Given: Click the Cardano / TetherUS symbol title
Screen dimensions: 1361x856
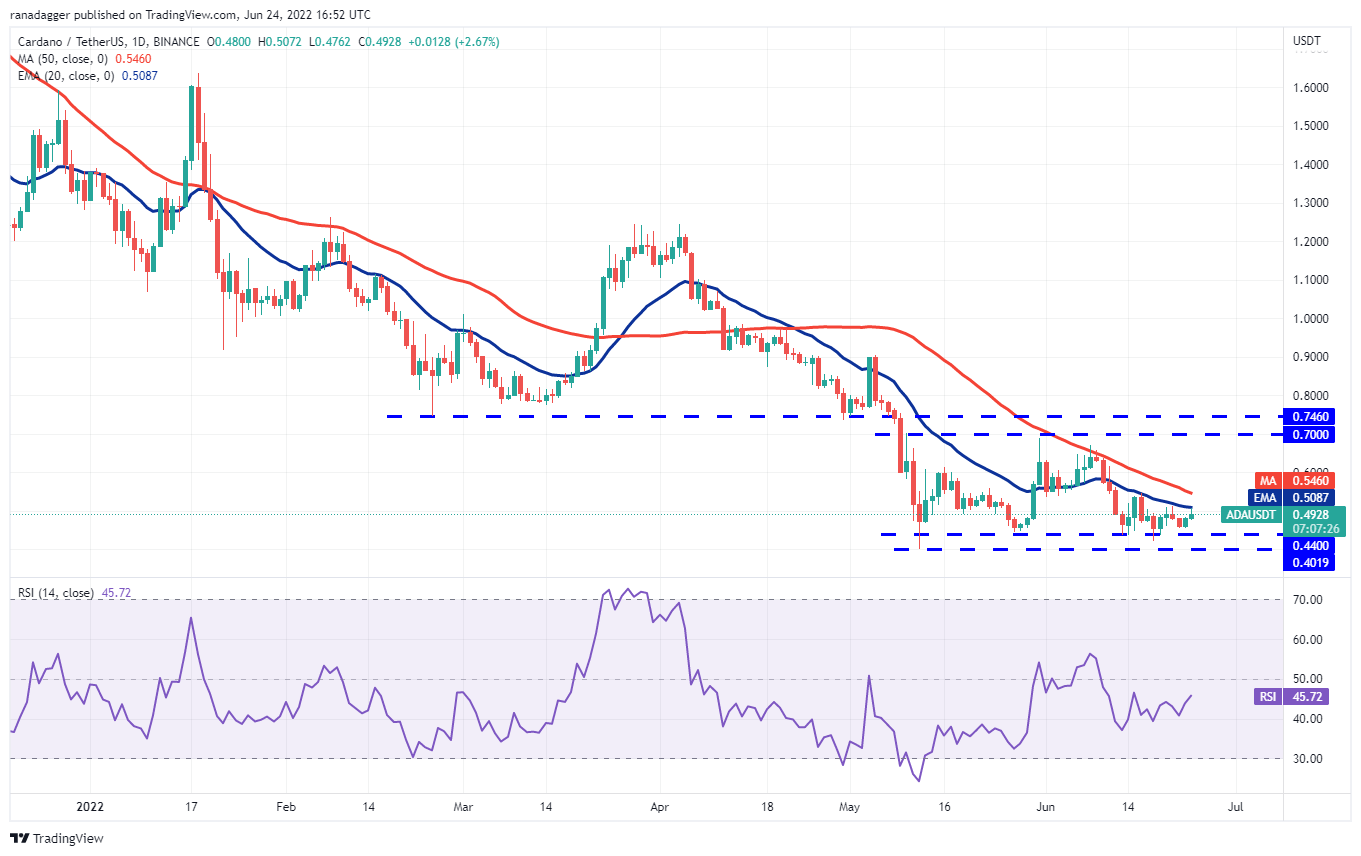Looking at the screenshot, I should coord(107,42).
